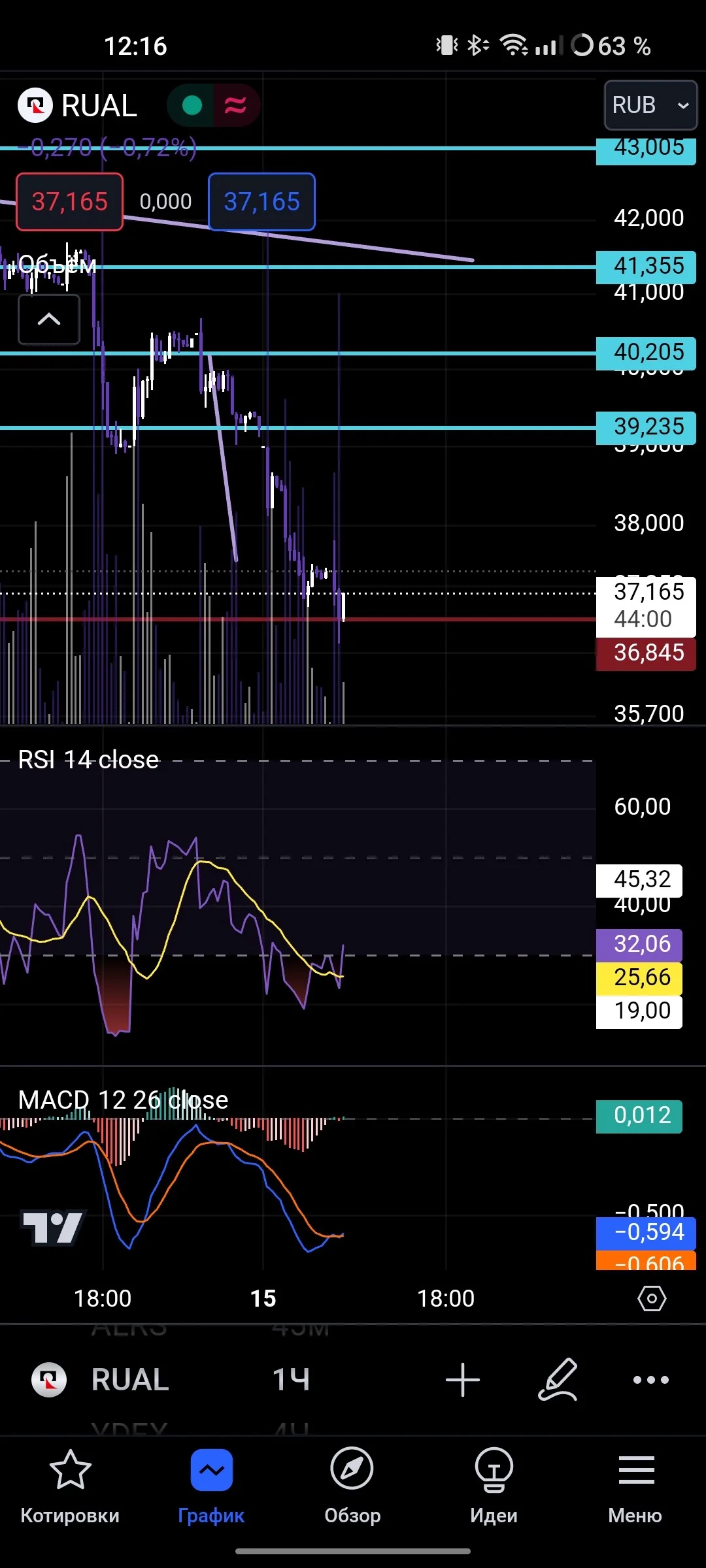This screenshot has width=706, height=1568.
Task: Open symbol search via bottom RUAL ticker
Action: (x=130, y=1379)
